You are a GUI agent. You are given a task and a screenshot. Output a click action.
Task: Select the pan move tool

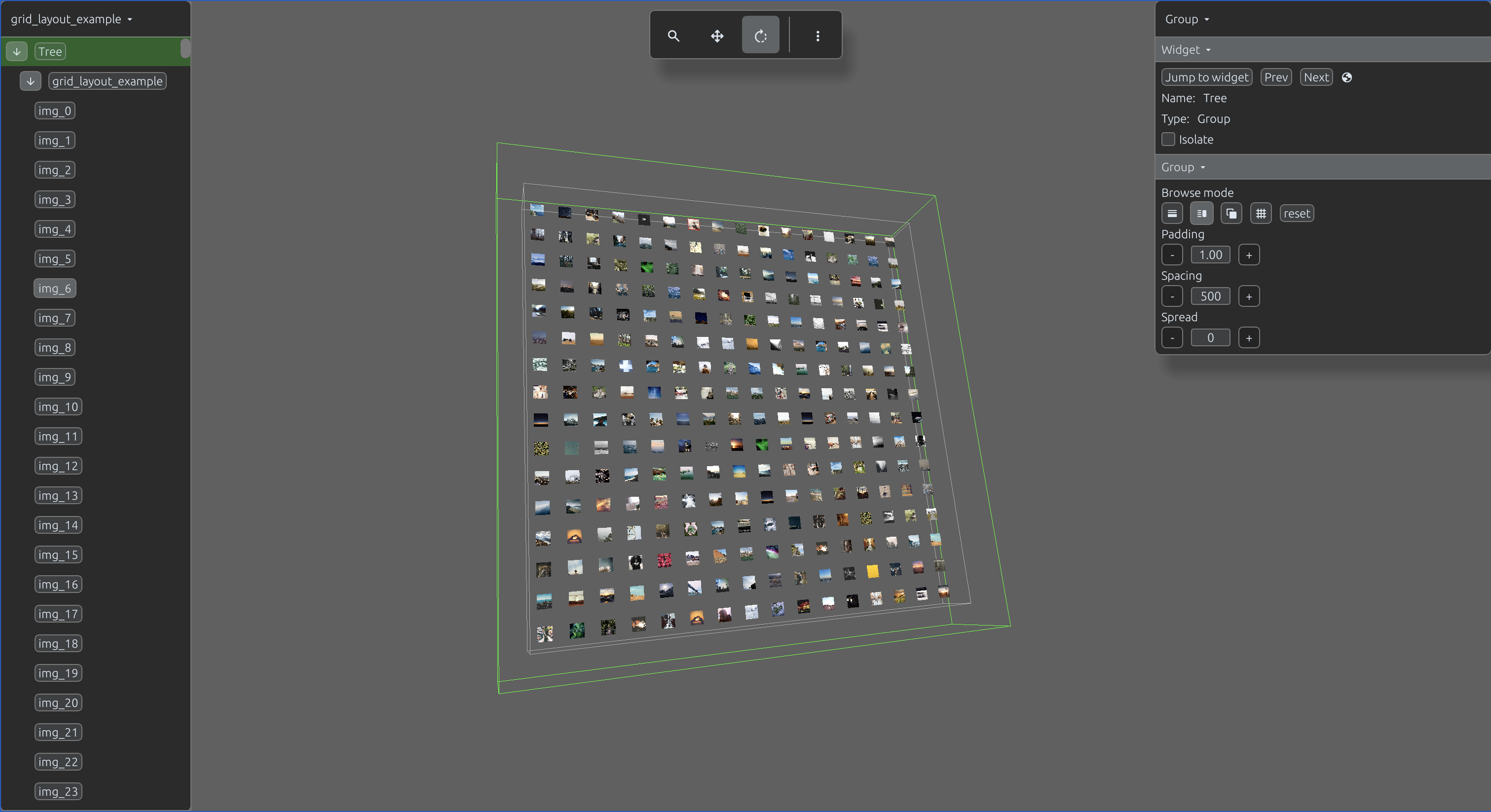717,36
